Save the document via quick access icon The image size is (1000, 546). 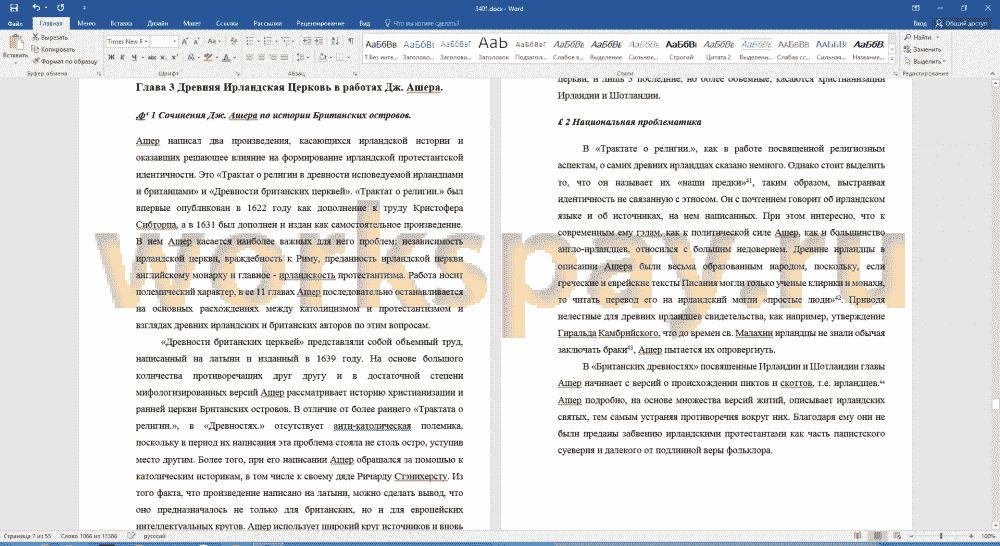tap(14, 8)
